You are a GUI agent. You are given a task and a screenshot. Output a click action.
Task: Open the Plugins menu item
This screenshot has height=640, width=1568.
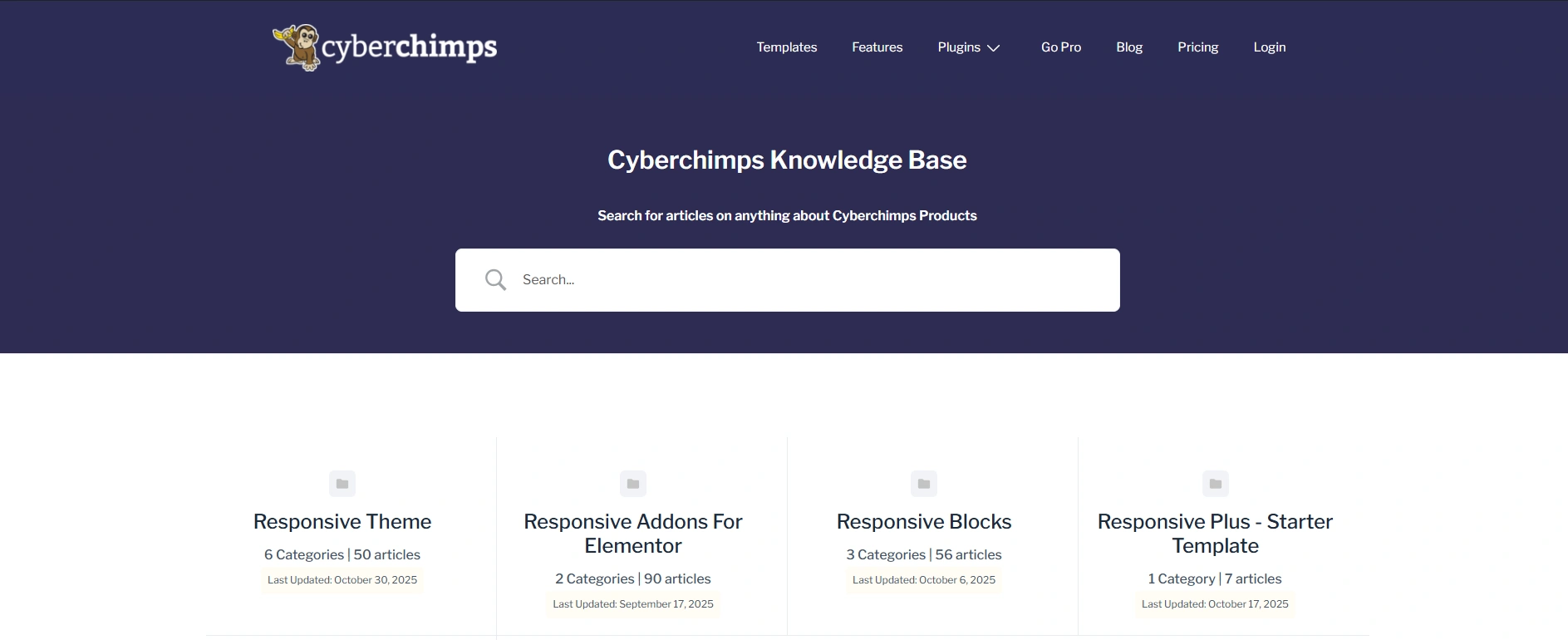pos(959,47)
